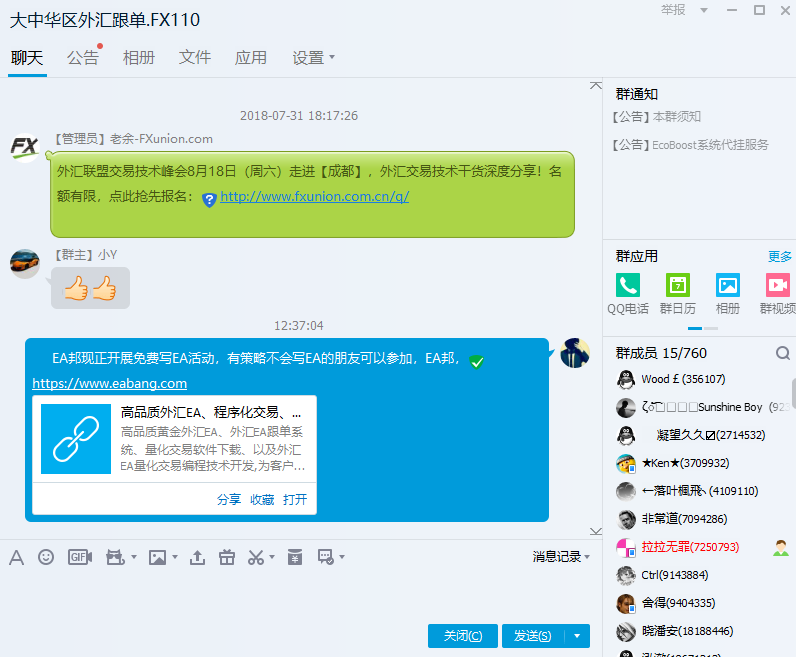
Task: Open the screenshot scissors dropdown arrow
Action: coord(272,557)
